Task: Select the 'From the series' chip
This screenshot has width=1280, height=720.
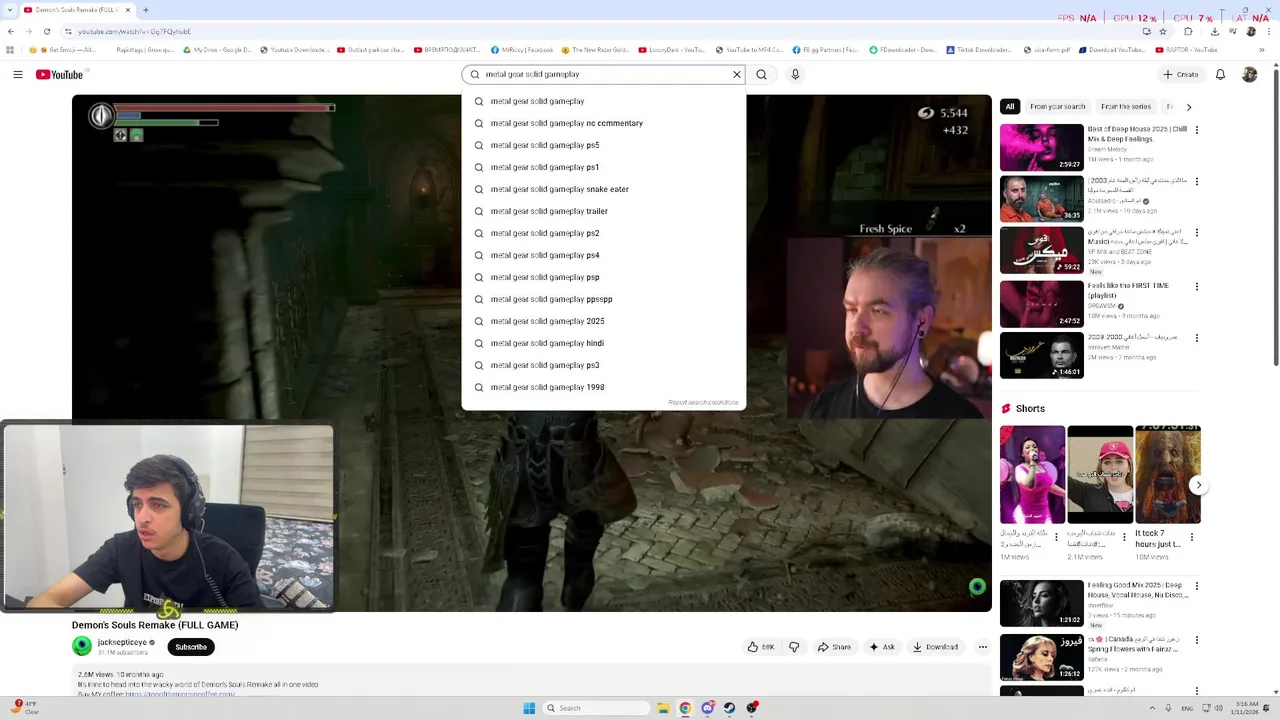Action: pyautogui.click(x=1126, y=107)
